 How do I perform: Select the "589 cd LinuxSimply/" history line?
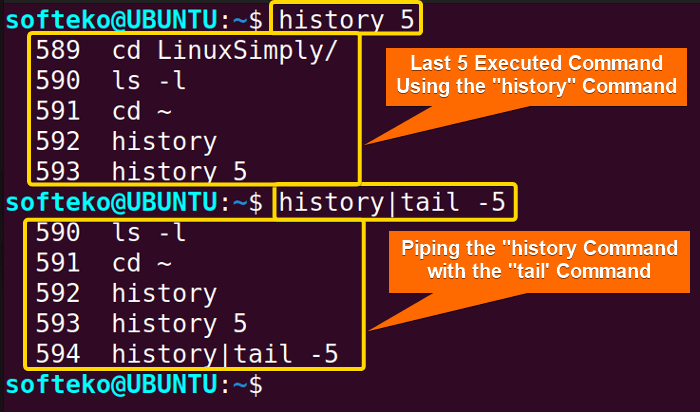point(186,50)
